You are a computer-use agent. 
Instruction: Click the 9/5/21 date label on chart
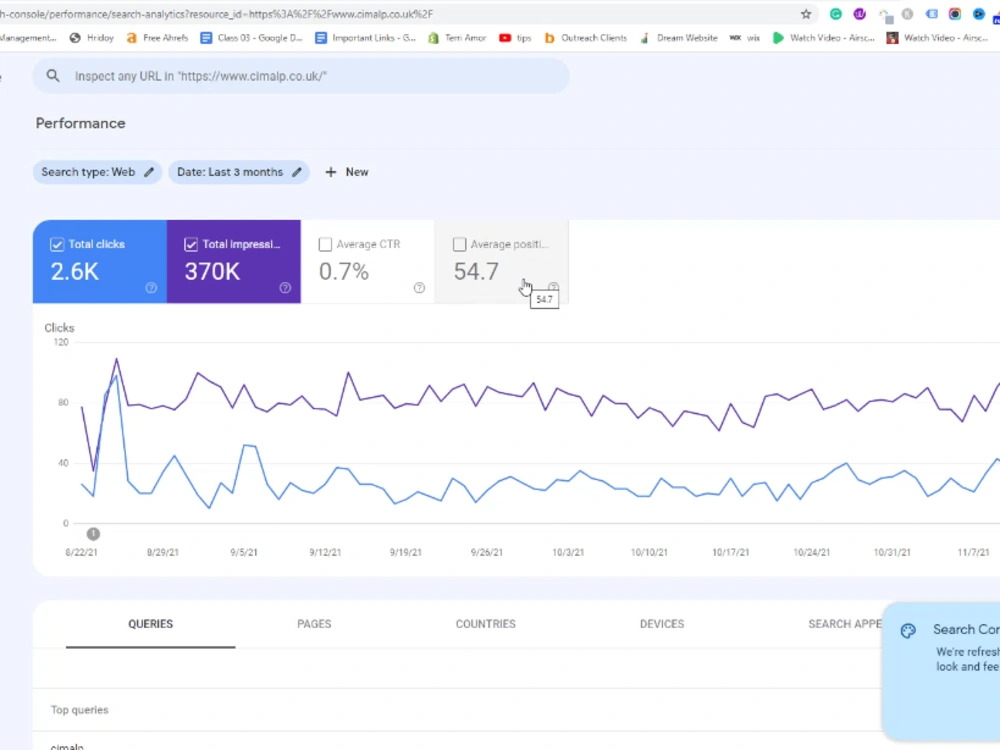pos(244,552)
